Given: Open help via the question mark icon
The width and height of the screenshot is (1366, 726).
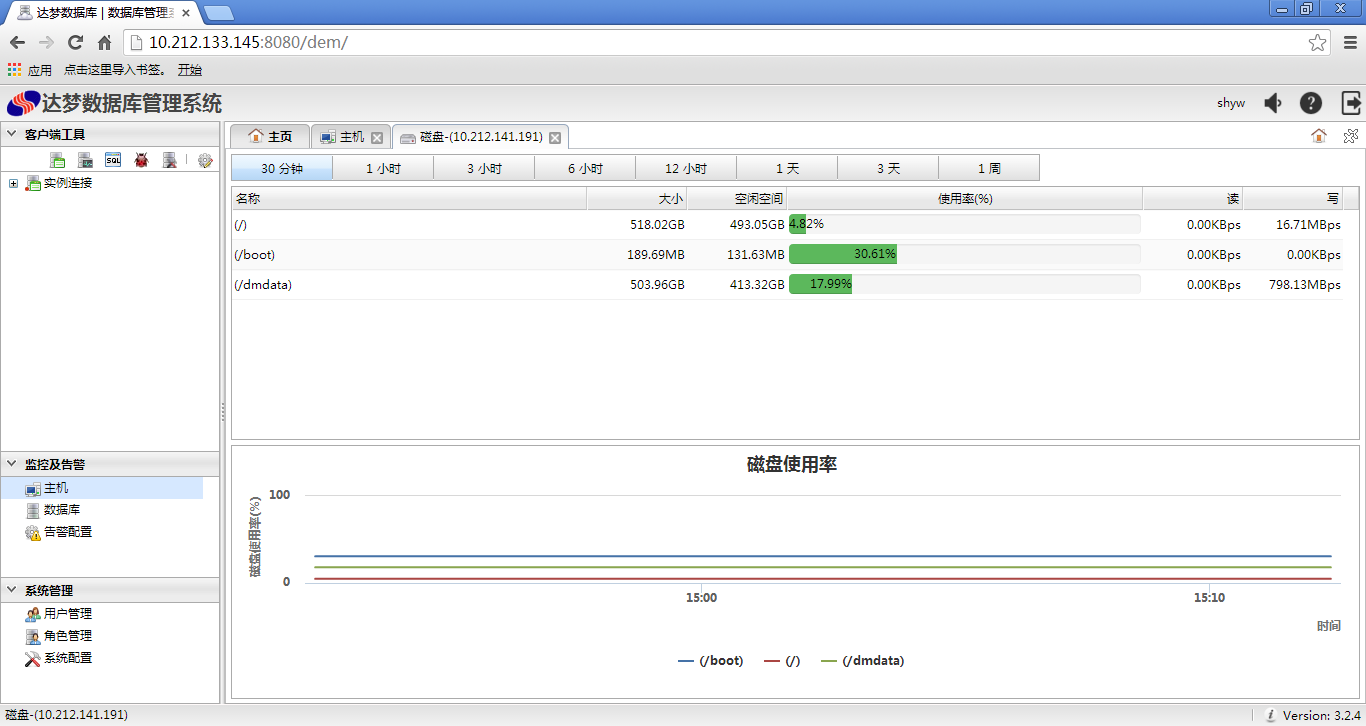Looking at the screenshot, I should click(1311, 103).
